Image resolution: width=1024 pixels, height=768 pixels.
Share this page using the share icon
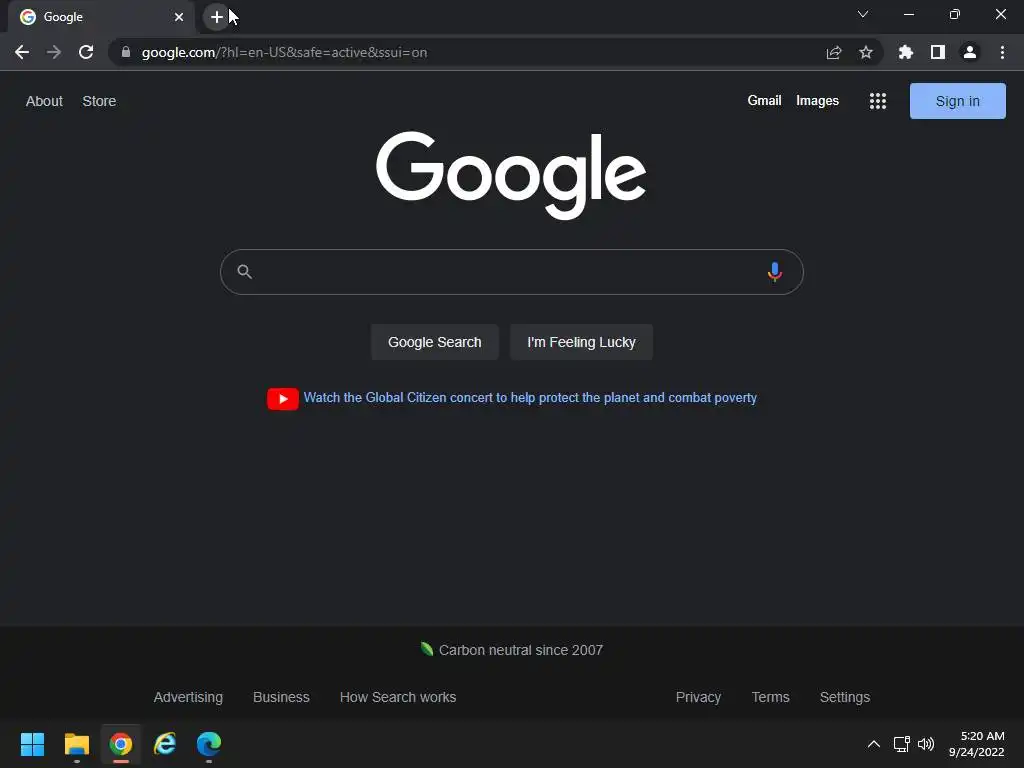click(834, 52)
